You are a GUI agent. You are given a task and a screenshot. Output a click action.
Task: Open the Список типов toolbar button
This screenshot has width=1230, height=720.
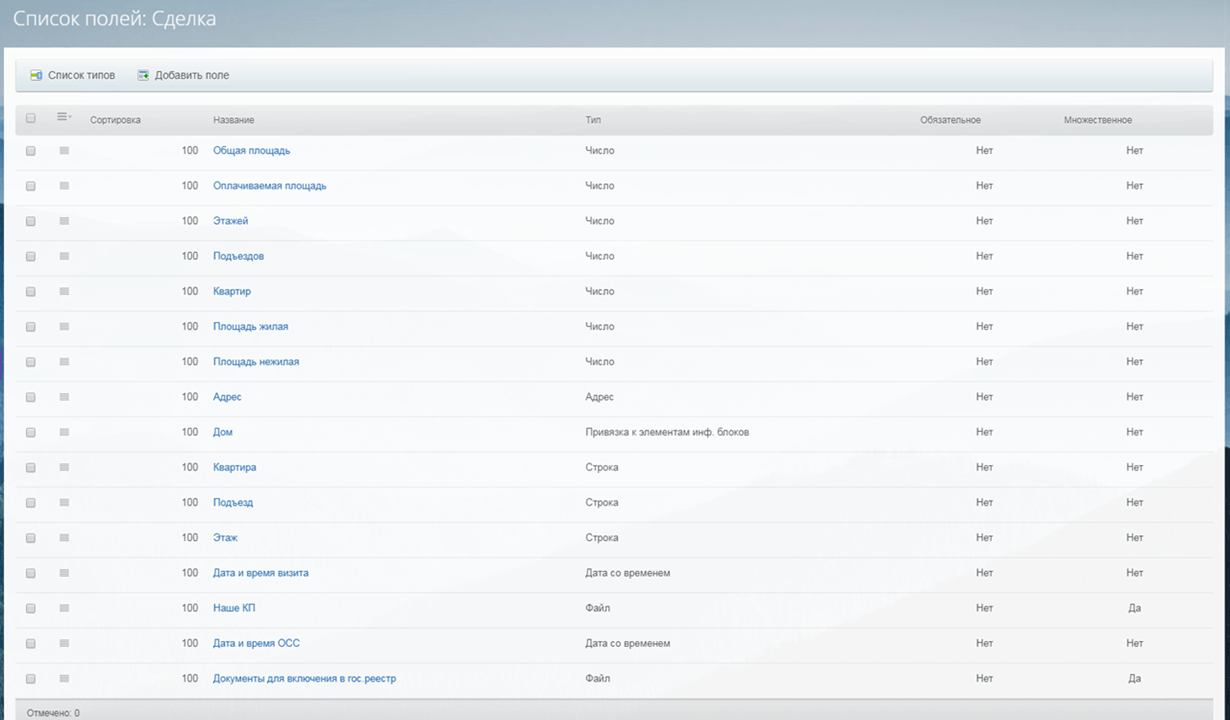pos(73,75)
